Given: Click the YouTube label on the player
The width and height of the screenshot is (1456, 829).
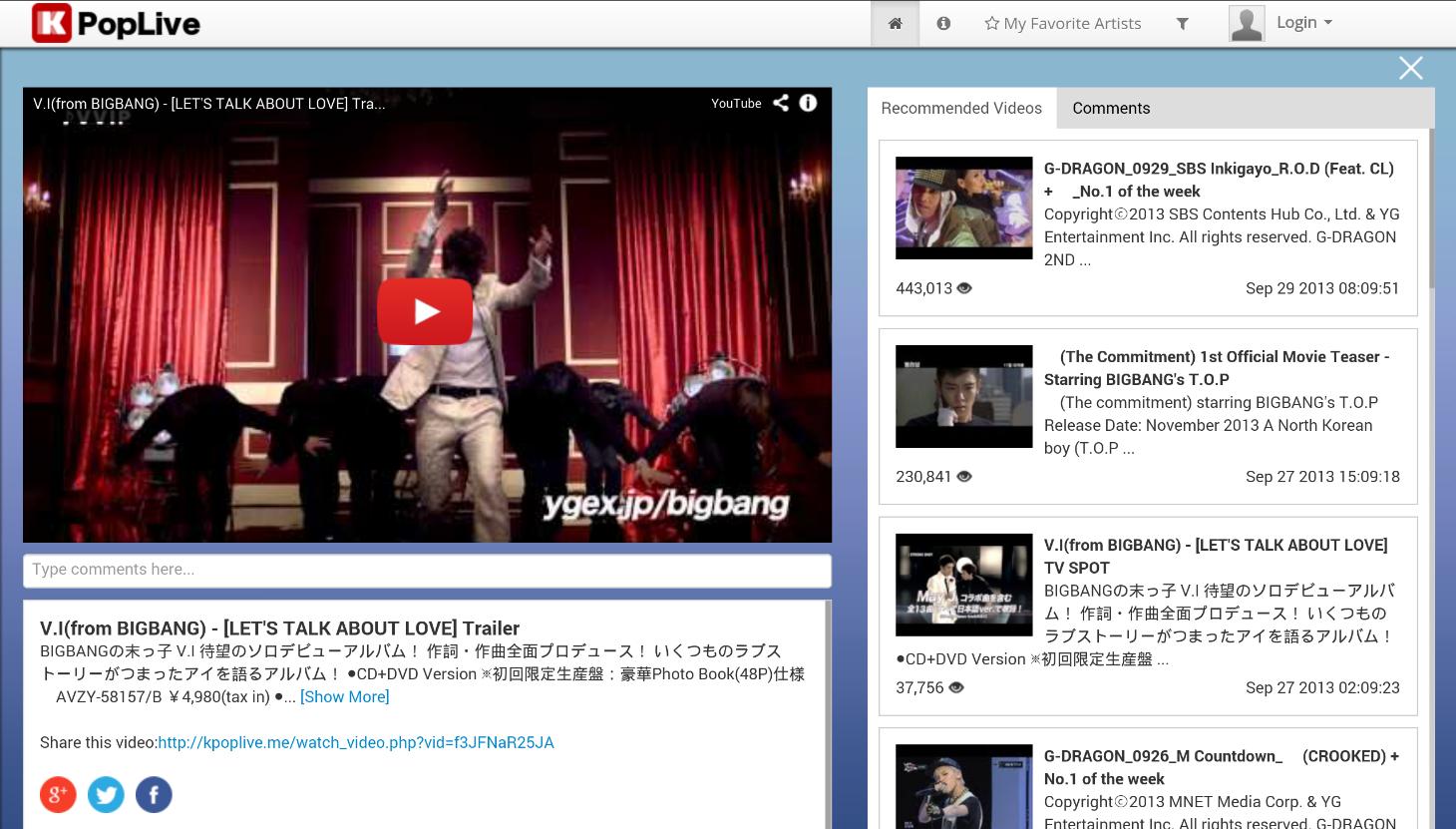Looking at the screenshot, I should pyautogui.click(x=736, y=103).
